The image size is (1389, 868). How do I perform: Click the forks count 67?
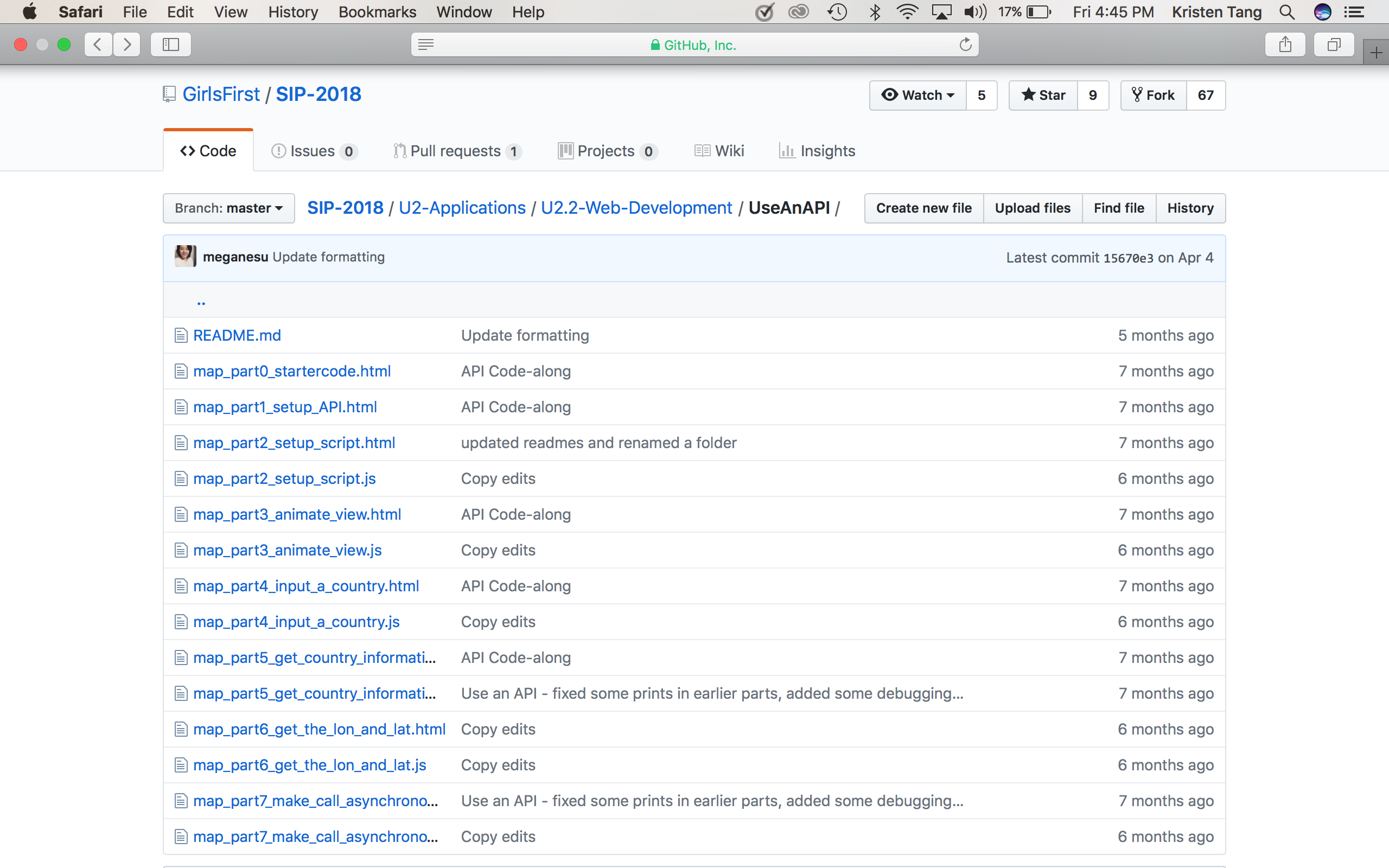click(1205, 95)
